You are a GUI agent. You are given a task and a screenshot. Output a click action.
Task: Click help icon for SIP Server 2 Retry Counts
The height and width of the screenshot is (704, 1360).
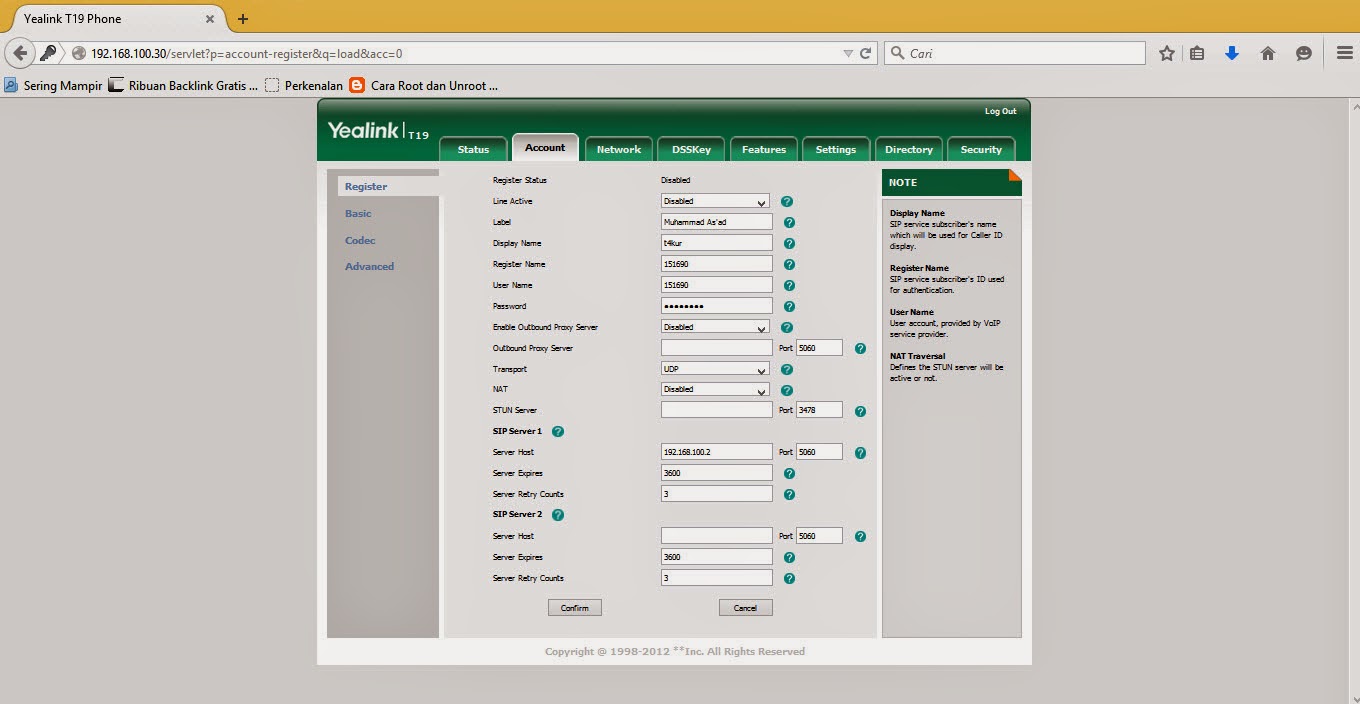click(x=789, y=579)
